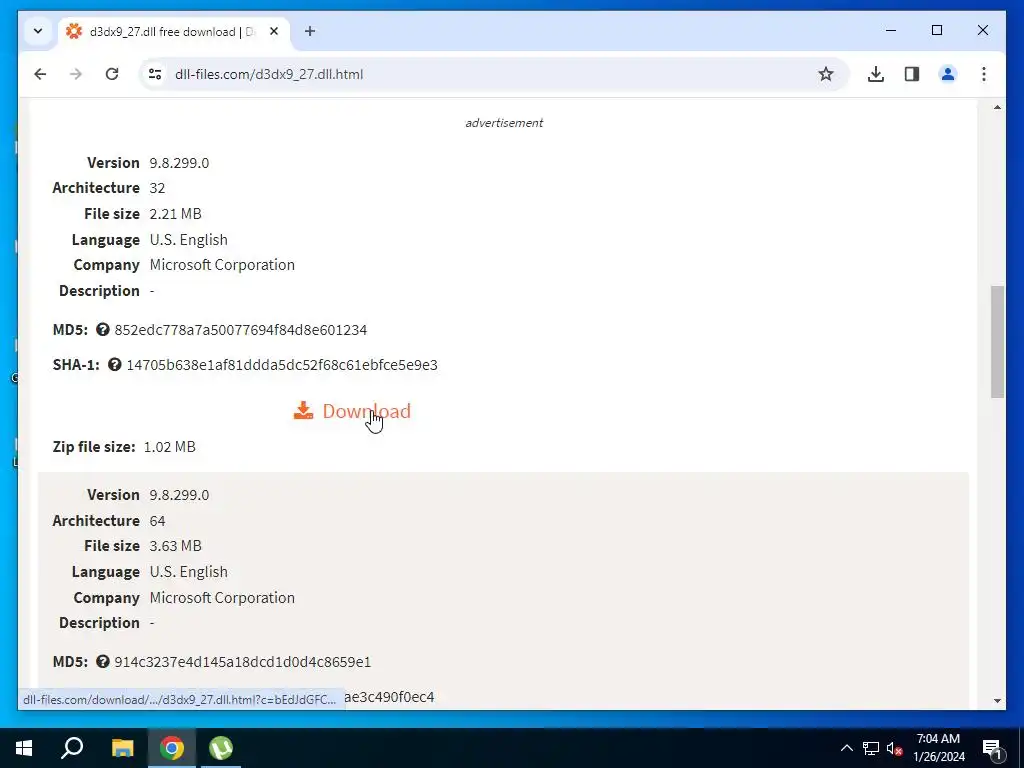Select the 32-bit SHA-1 hash text
1024x768 pixels.
click(282, 365)
